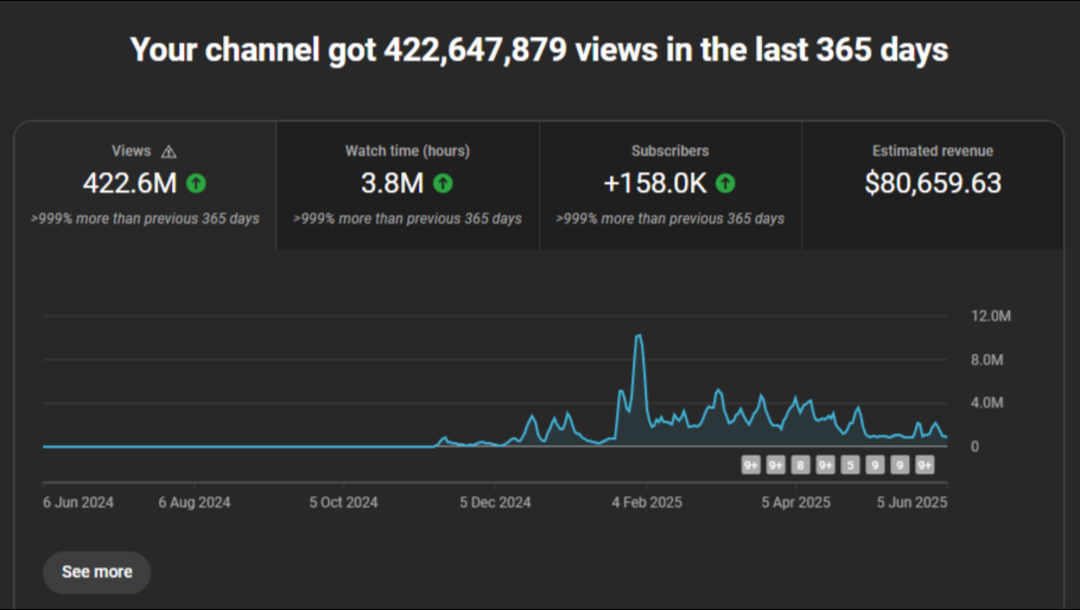This screenshot has width=1080, height=610.
Task: Click the 12.0M axis label
Action: point(991,316)
